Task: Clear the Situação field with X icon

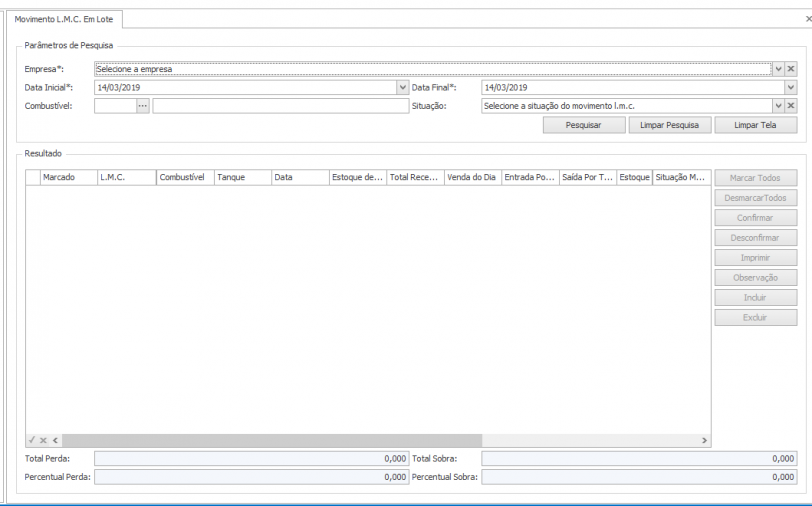Action: pos(791,106)
